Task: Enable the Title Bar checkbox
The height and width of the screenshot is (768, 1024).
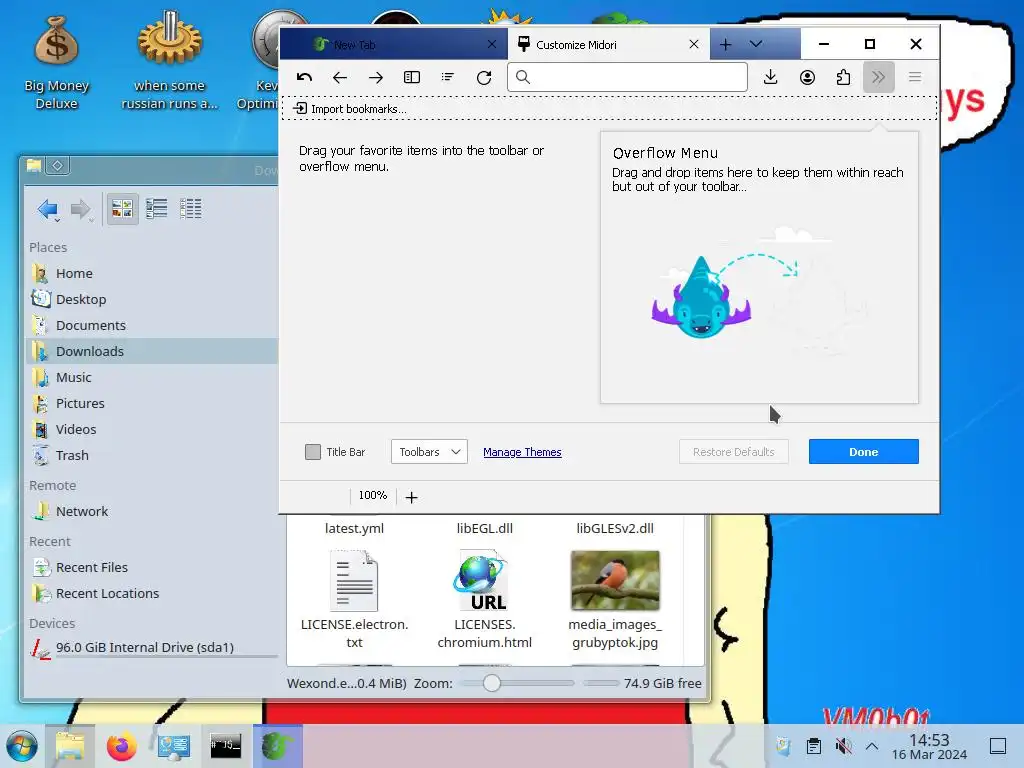Action: (313, 452)
